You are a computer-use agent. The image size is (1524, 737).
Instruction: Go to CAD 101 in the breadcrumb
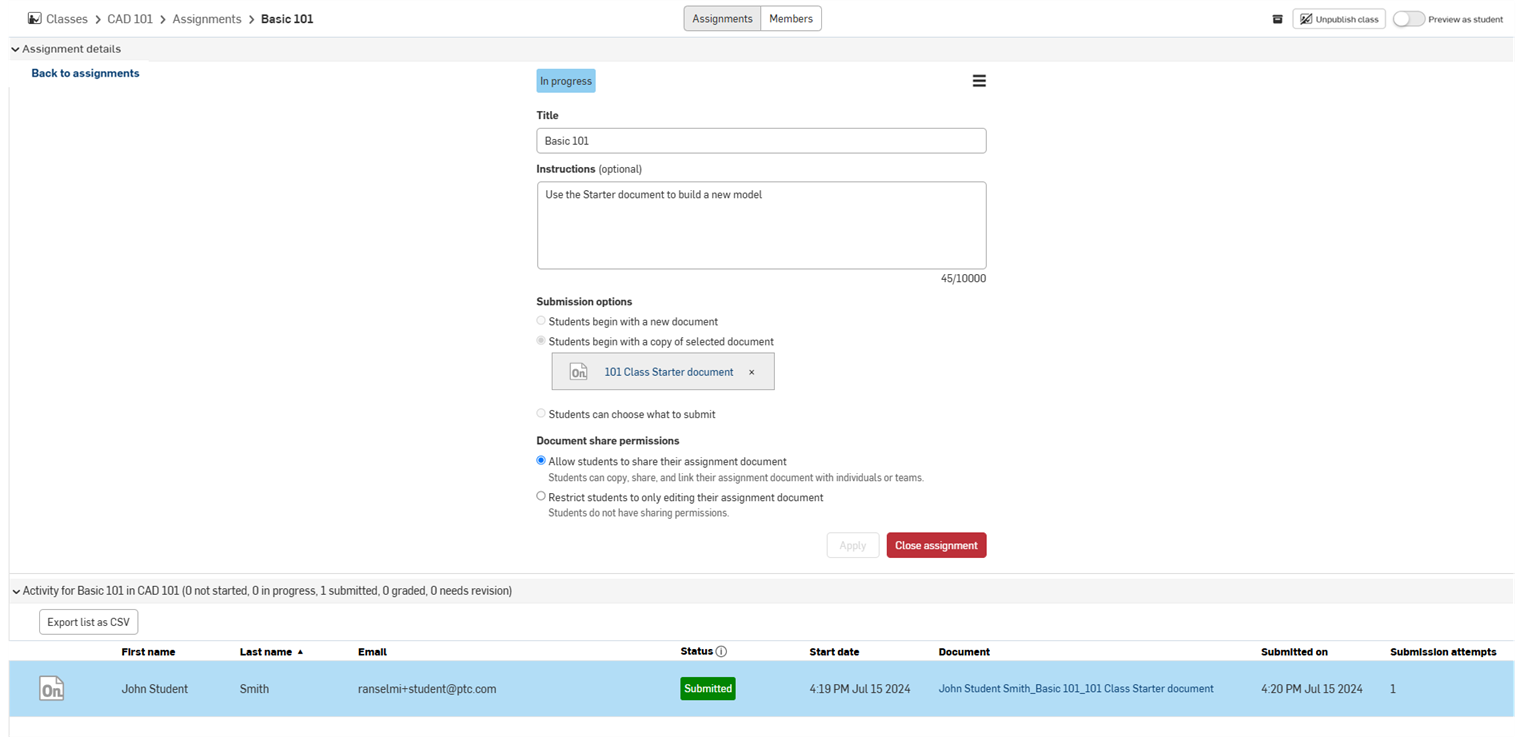pyautogui.click(x=130, y=19)
